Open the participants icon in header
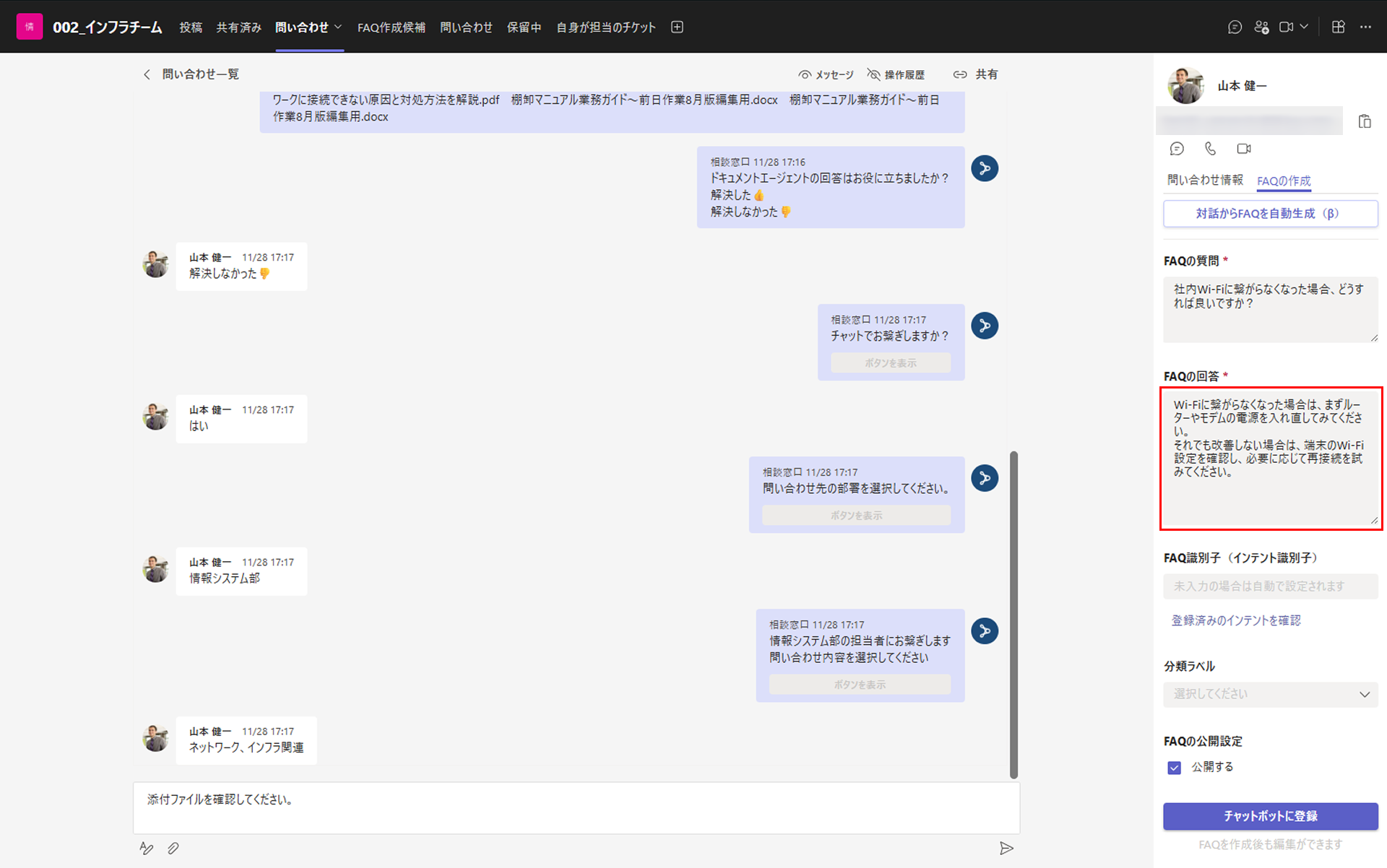 click(1261, 27)
